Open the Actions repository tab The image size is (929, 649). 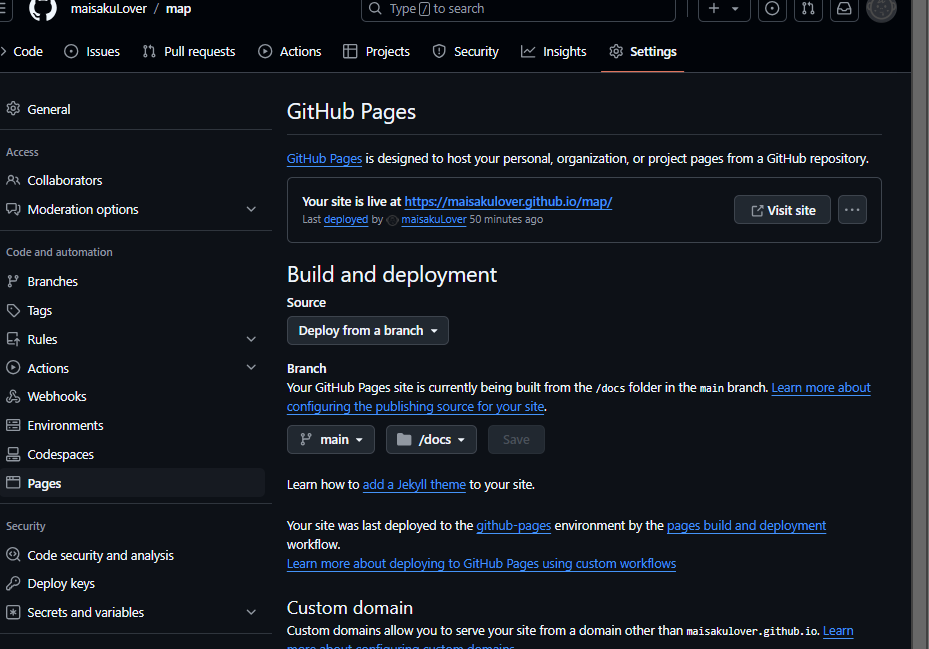(x=290, y=52)
